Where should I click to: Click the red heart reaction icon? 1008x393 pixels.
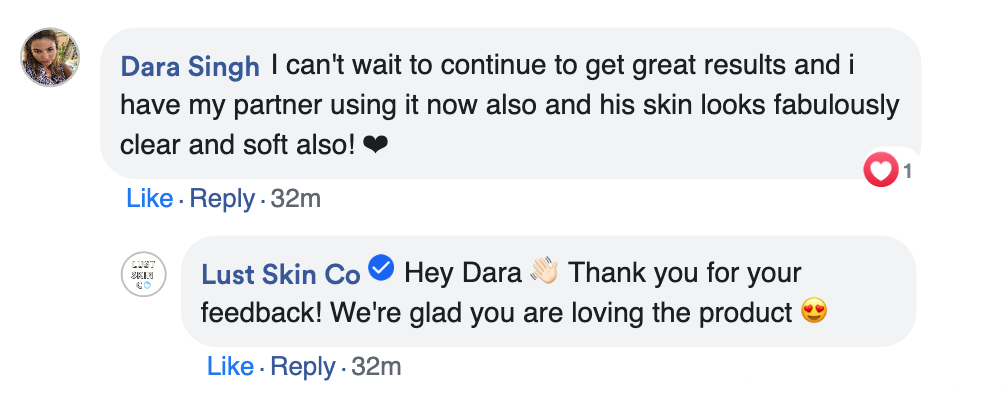tap(881, 170)
